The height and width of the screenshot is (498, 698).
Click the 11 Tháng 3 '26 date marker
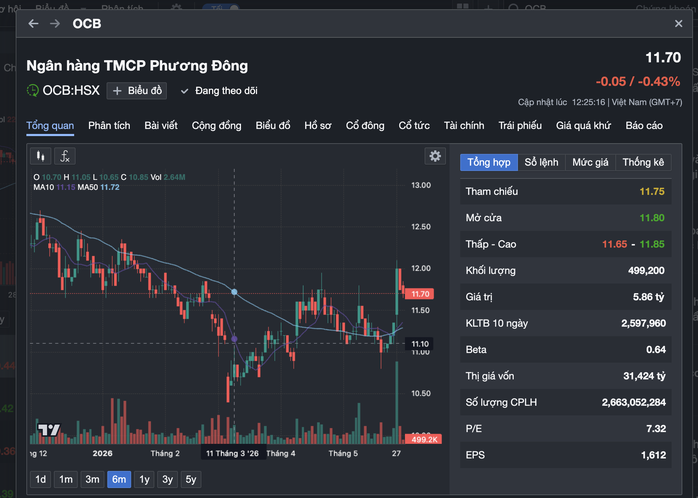point(233,453)
